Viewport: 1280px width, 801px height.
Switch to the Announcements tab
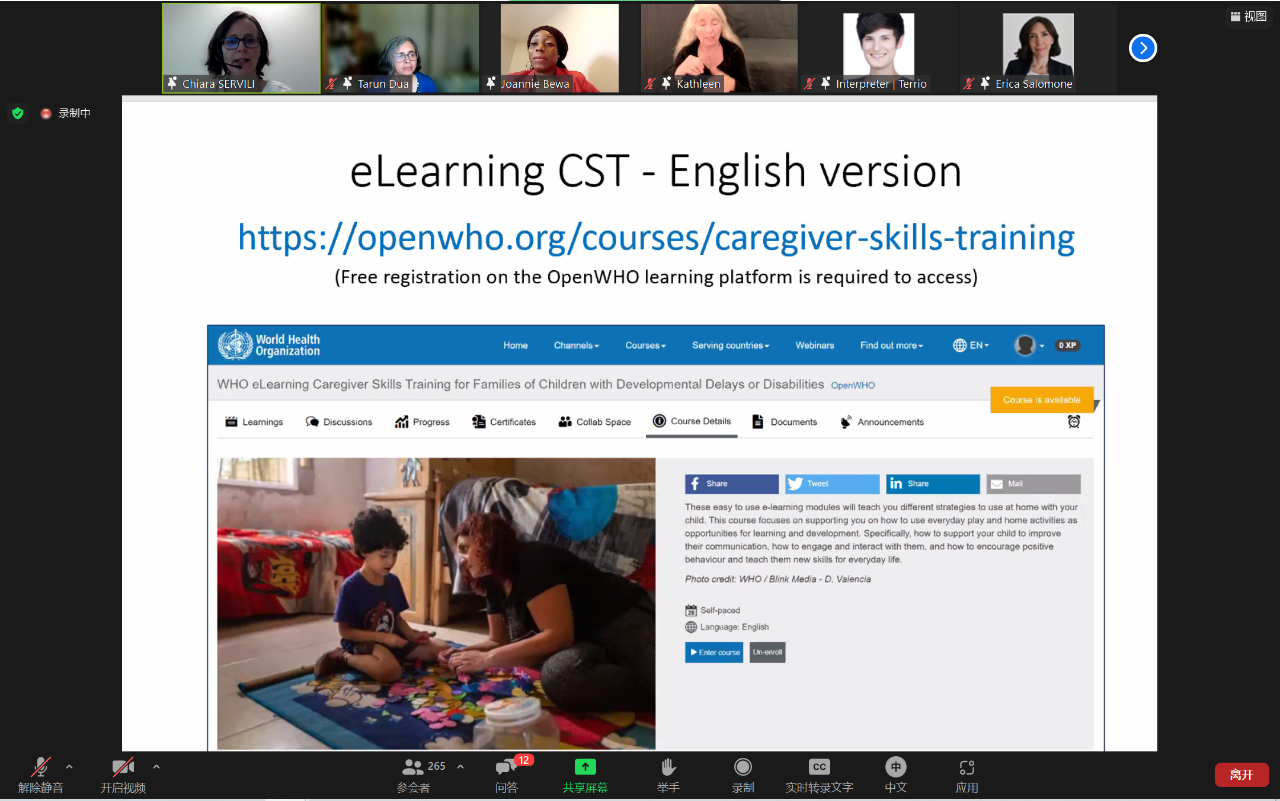pos(882,422)
